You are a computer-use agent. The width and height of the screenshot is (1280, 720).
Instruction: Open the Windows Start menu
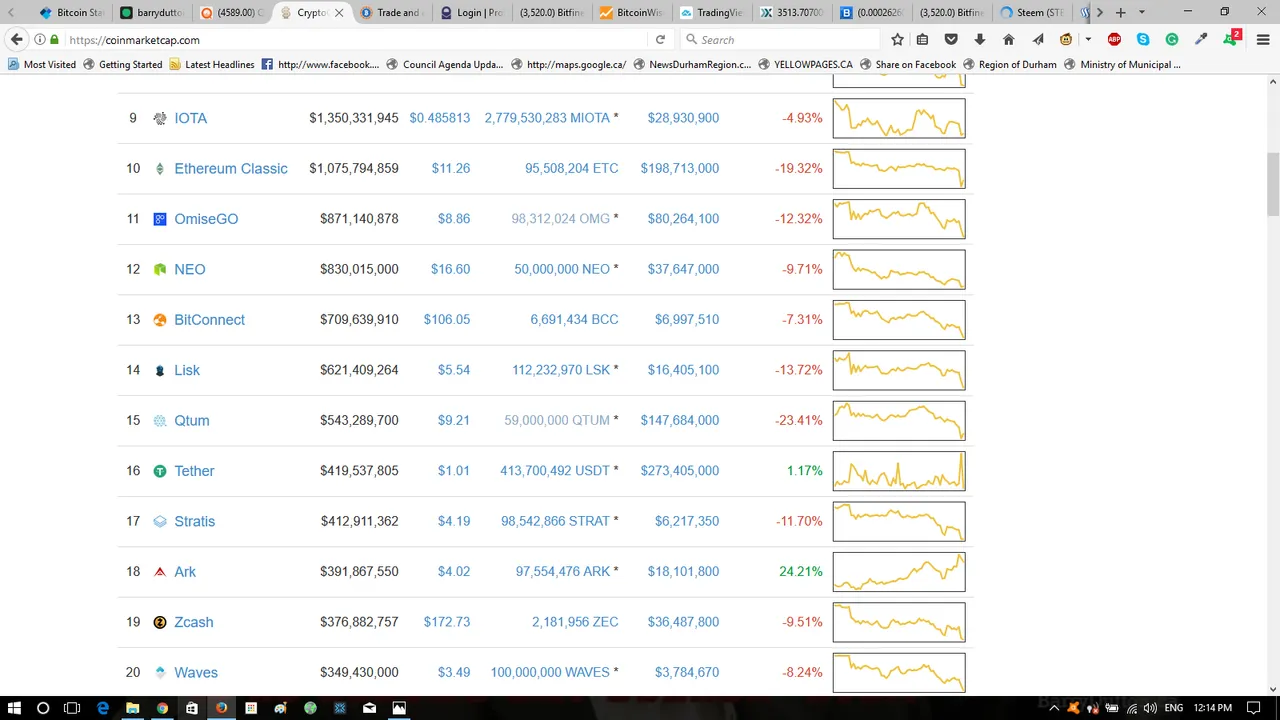click(14, 708)
